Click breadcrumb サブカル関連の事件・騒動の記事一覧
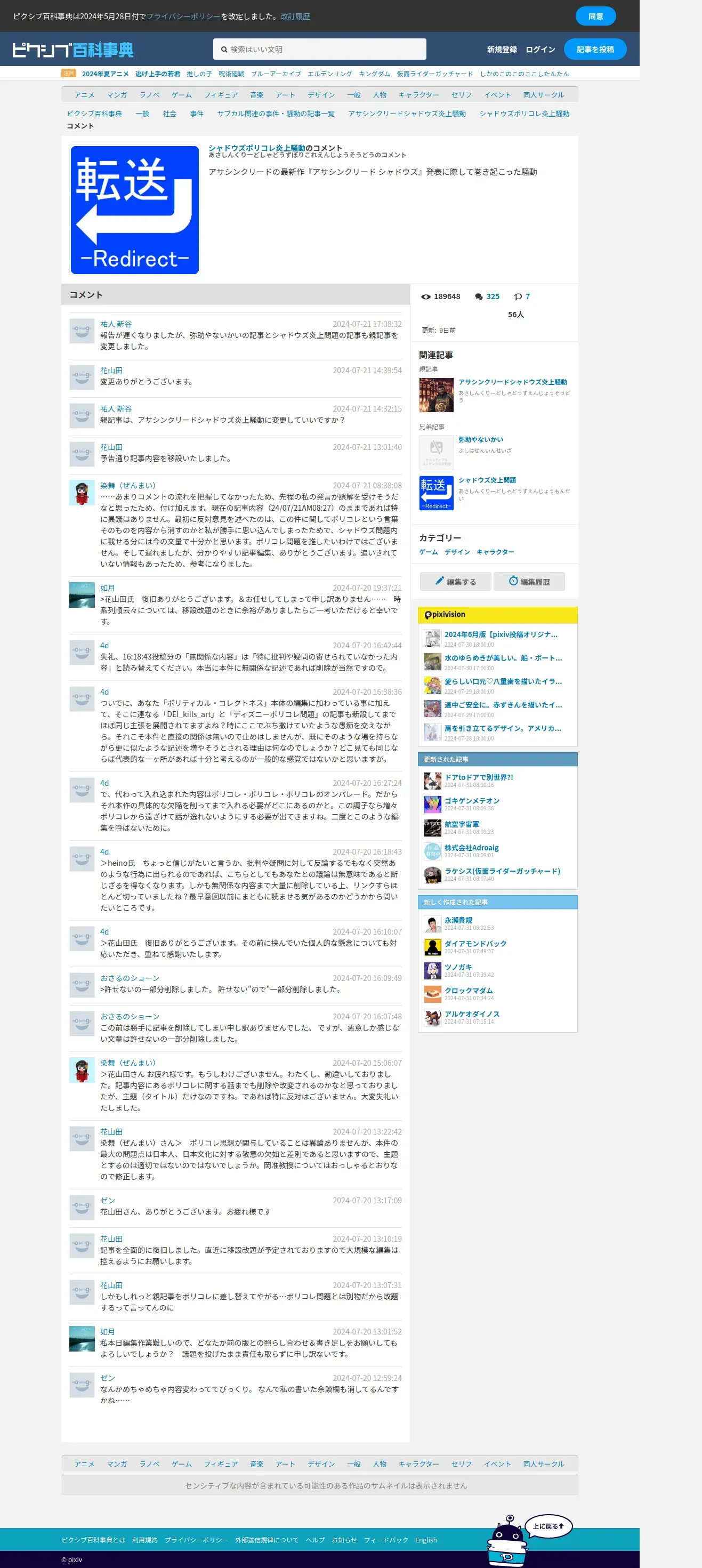The width and height of the screenshot is (702, 1568). 276,114
